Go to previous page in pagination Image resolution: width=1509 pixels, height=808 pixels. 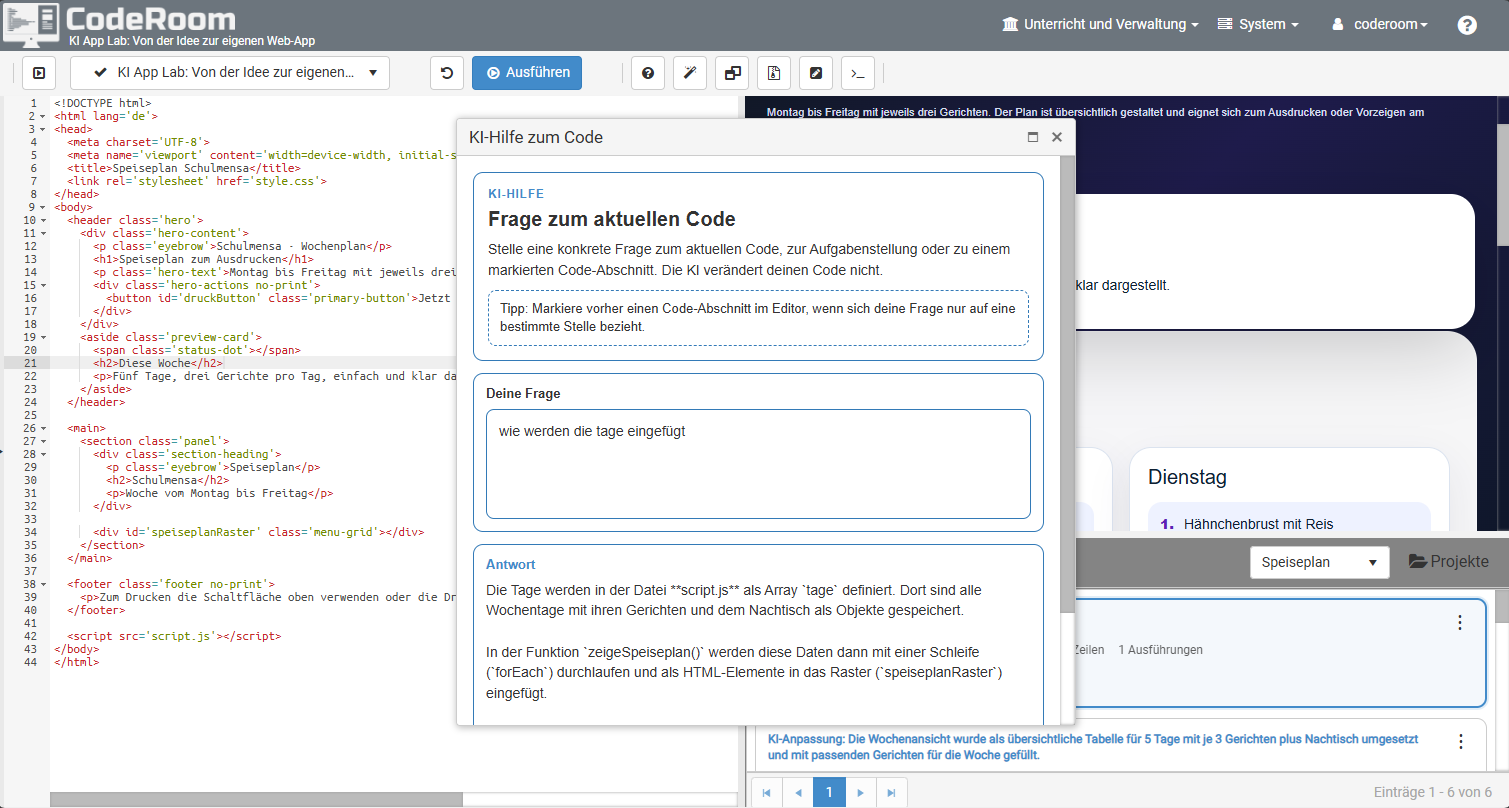click(797, 793)
